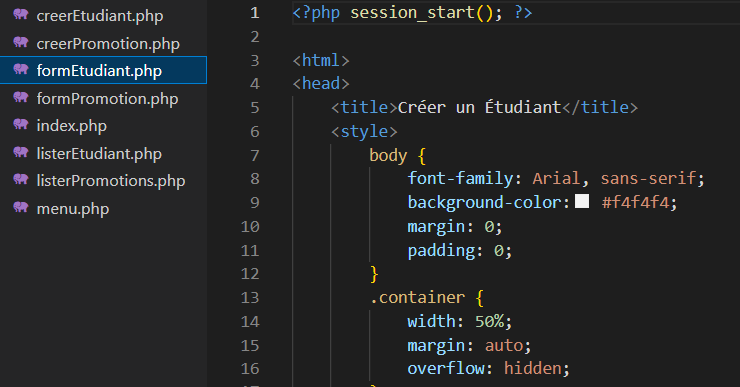This screenshot has height=387, width=740.
Task: Select listerPromotions.php in the file list
Action: (103, 180)
